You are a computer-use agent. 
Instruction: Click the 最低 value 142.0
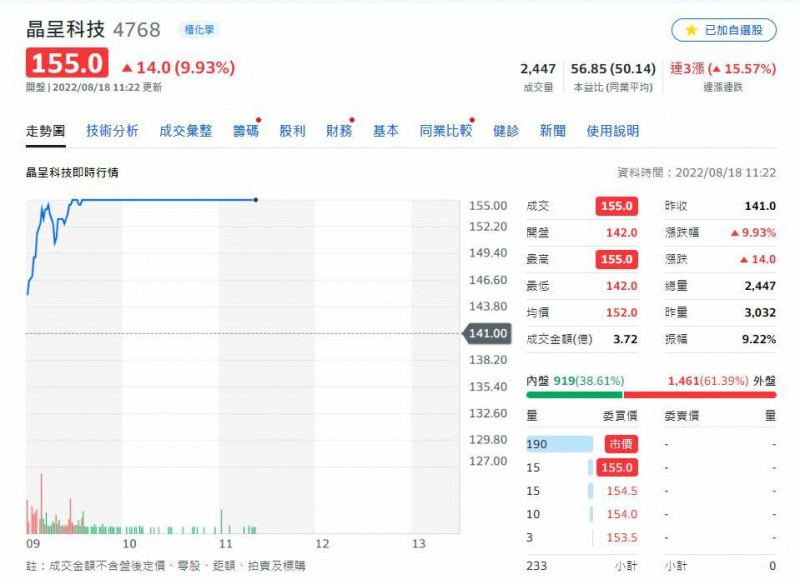pos(621,286)
